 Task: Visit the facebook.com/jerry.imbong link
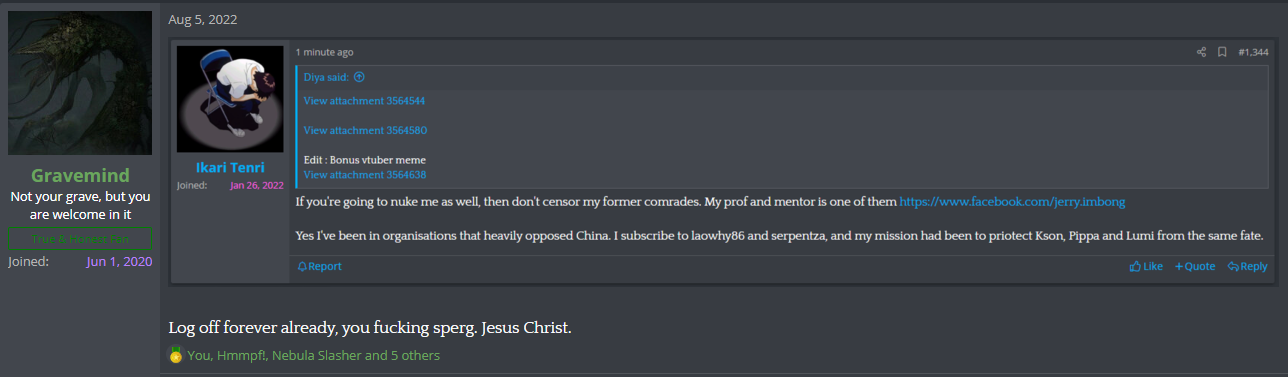coord(1012,202)
